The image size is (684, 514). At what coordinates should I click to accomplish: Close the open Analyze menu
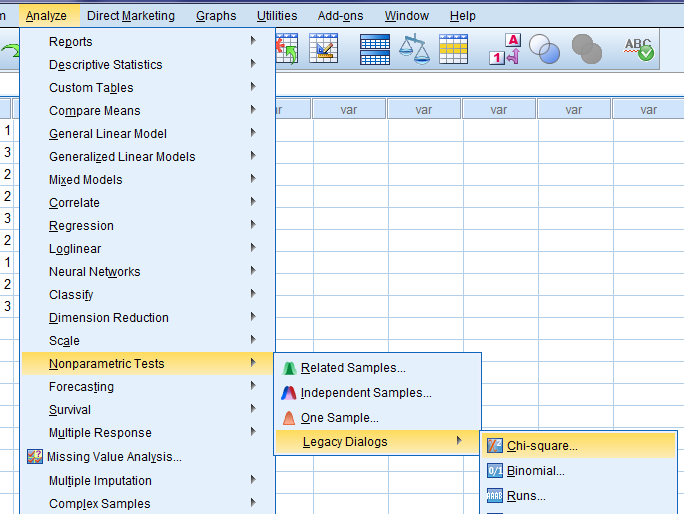click(46, 16)
